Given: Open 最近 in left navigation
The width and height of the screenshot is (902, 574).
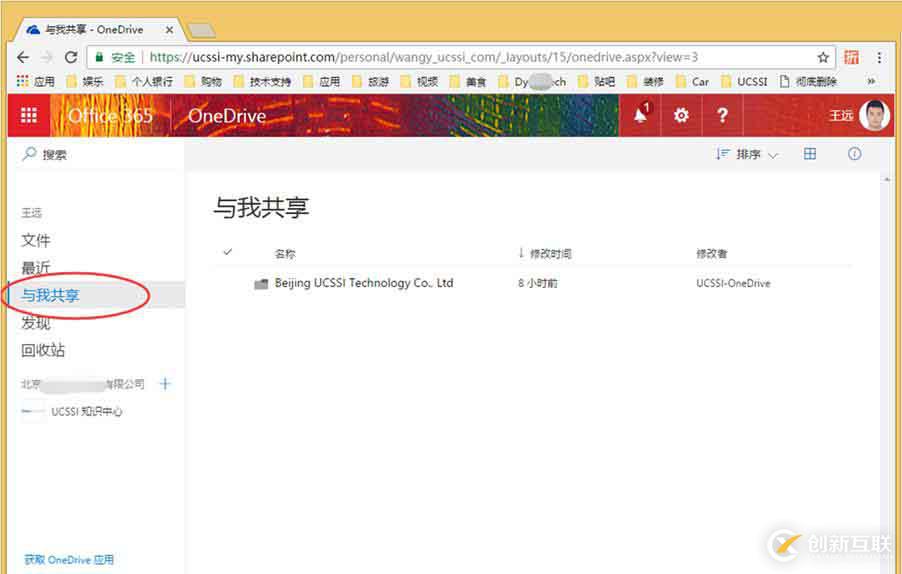Looking at the screenshot, I should coord(36,268).
